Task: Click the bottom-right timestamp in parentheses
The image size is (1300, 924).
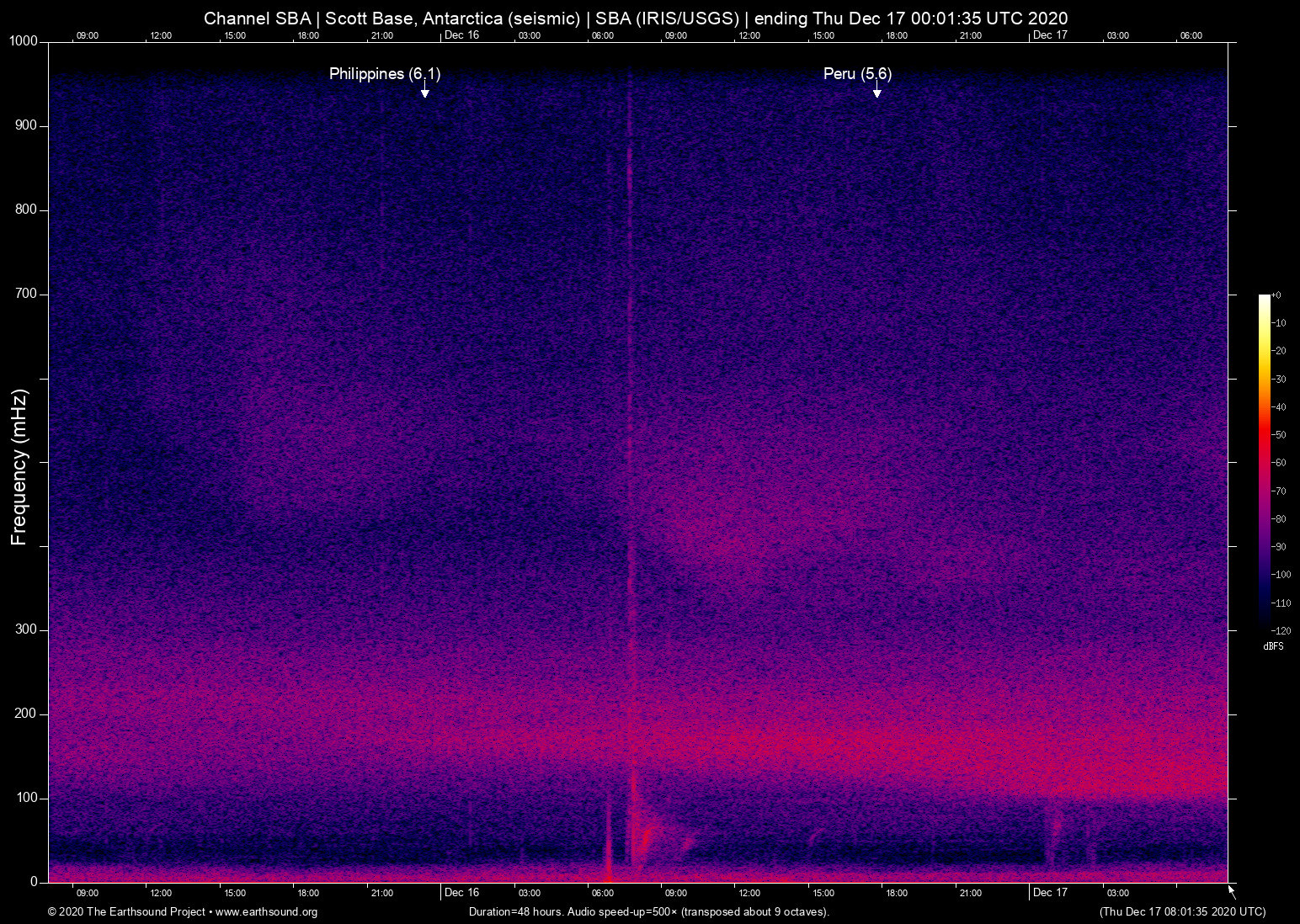Action: (1182, 912)
